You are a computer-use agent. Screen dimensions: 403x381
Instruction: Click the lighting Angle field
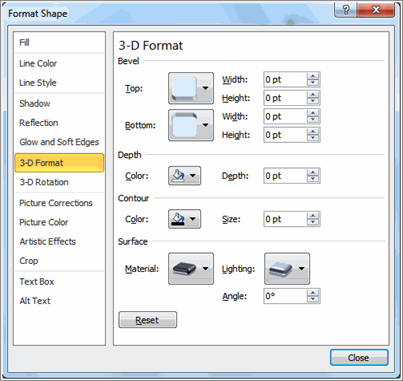pos(285,296)
